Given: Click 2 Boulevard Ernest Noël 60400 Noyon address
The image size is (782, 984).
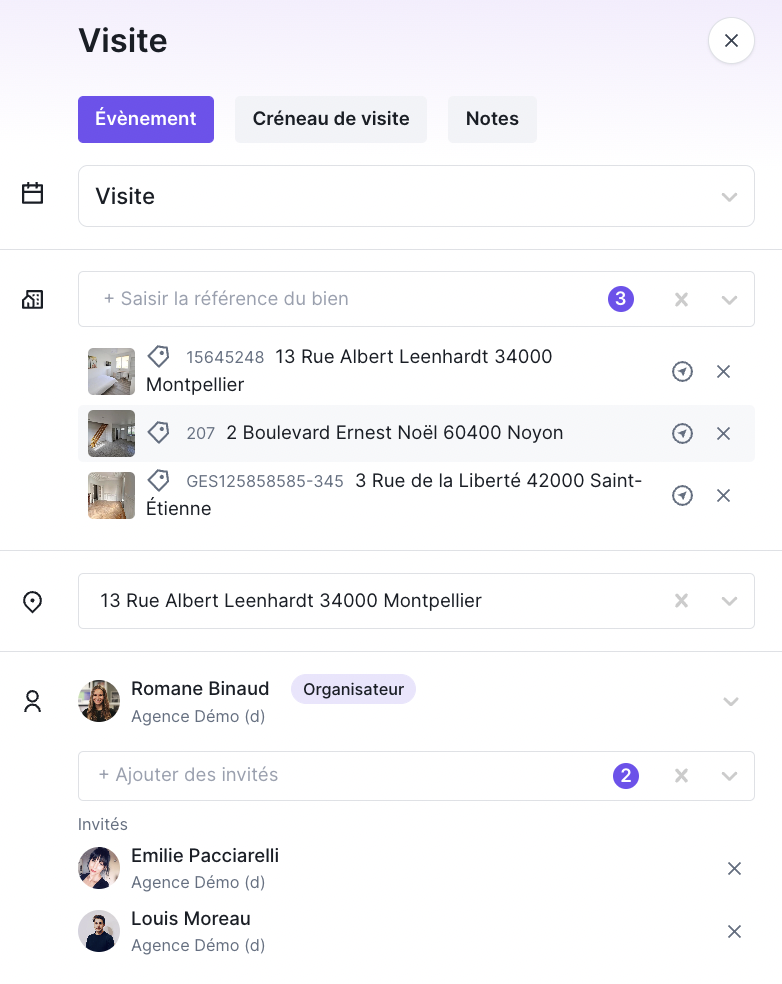Looking at the screenshot, I should (395, 432).
